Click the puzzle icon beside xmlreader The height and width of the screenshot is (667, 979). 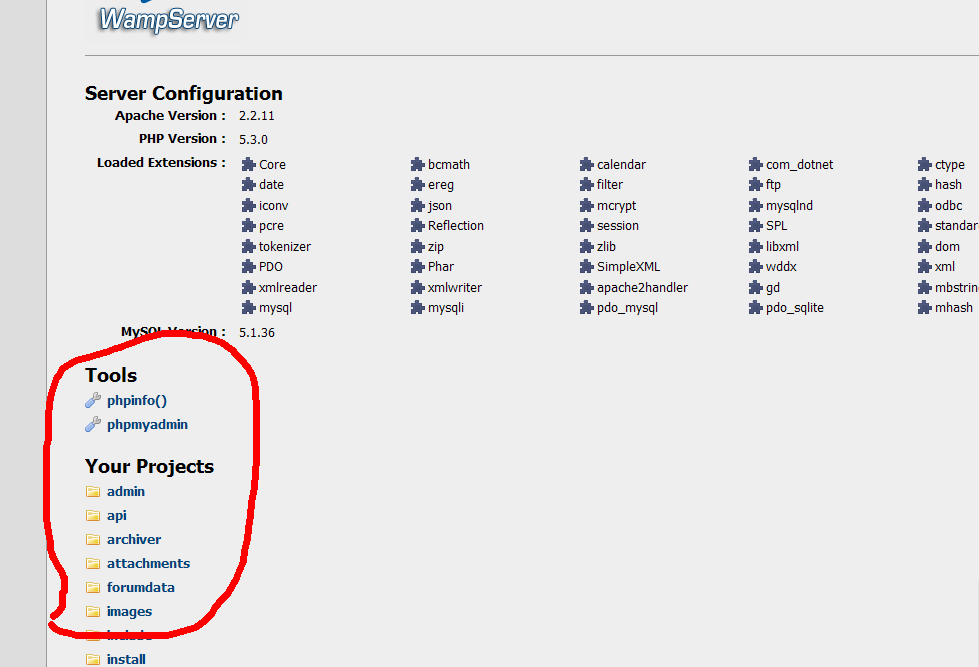(248, 287)
